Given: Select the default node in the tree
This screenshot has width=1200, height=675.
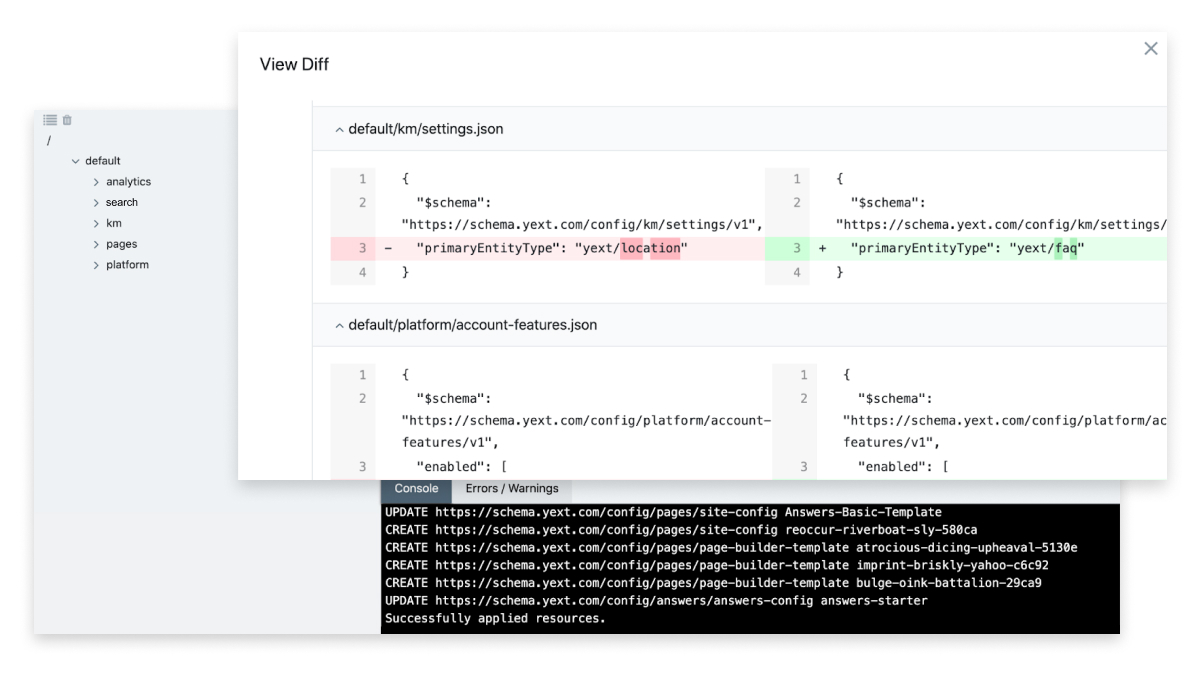Looking at the screenshot, I should click(102, 160).
